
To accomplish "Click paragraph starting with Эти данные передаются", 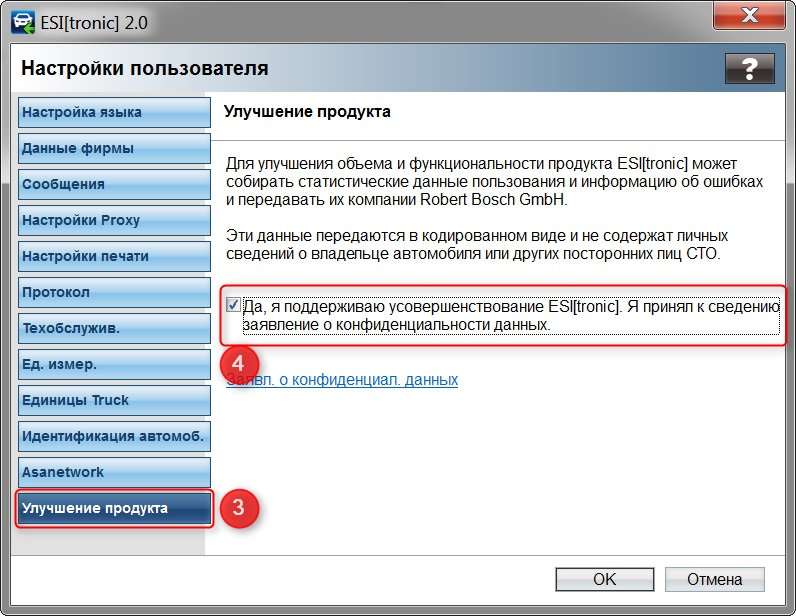I will coord(477,244).
